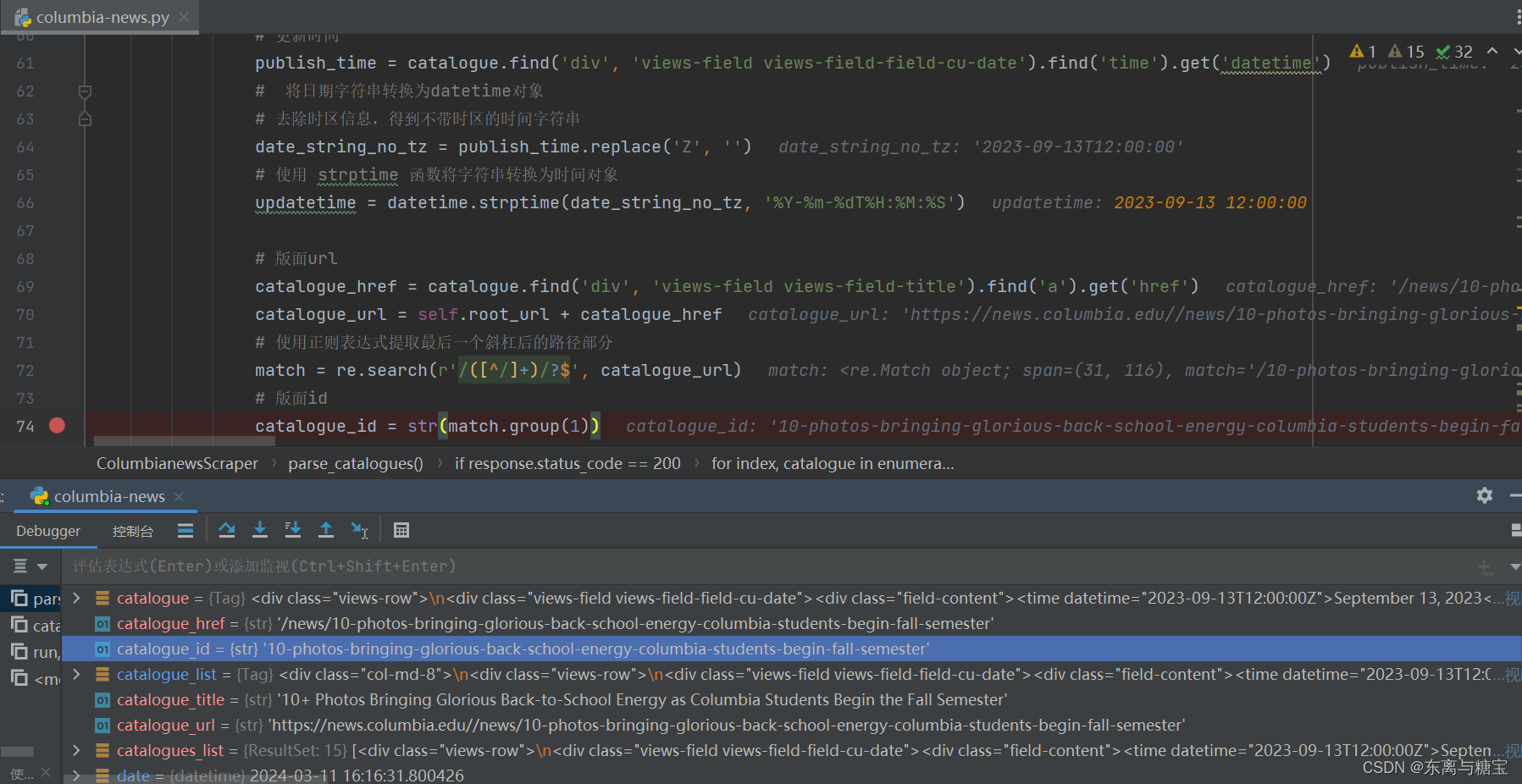Close the columbia-news.py editor tab
1522x784 pixels.
(184, 17)
